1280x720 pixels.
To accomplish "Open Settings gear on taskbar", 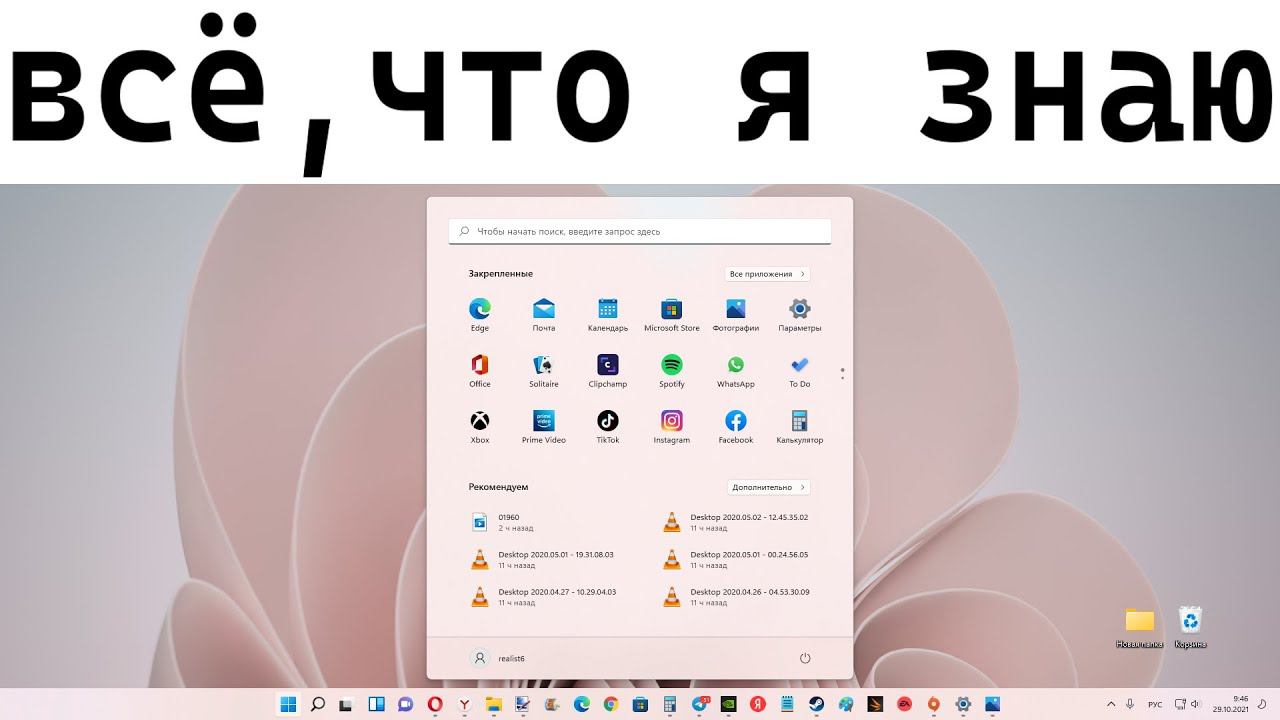I will click(x=963, y=704).
